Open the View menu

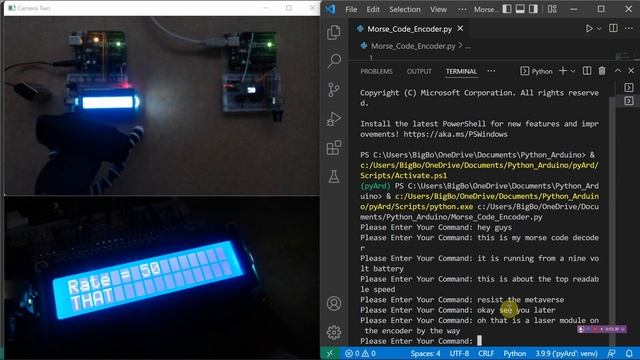click(438, 9)
